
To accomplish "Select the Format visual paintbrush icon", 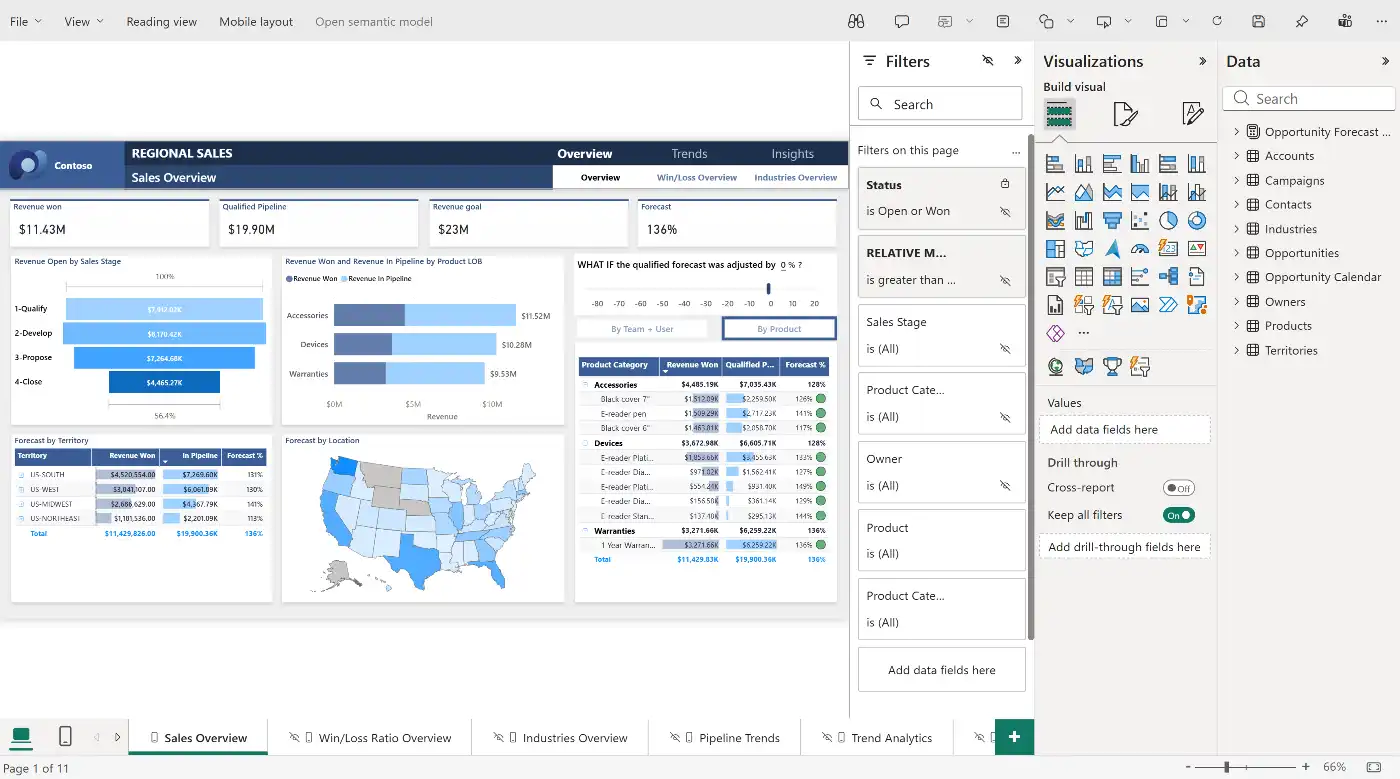I will 1126,114.
